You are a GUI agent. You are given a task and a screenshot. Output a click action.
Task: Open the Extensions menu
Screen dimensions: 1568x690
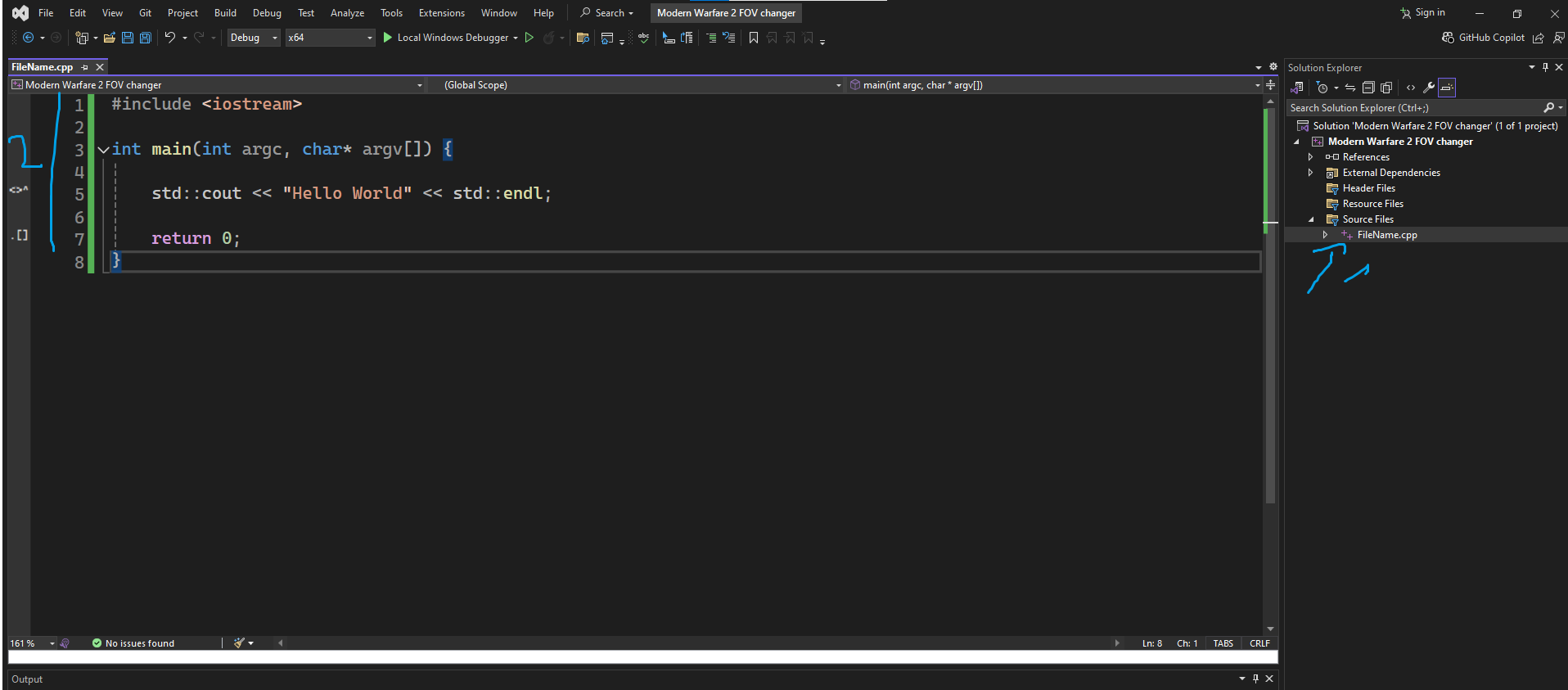[x=442, y=13]
